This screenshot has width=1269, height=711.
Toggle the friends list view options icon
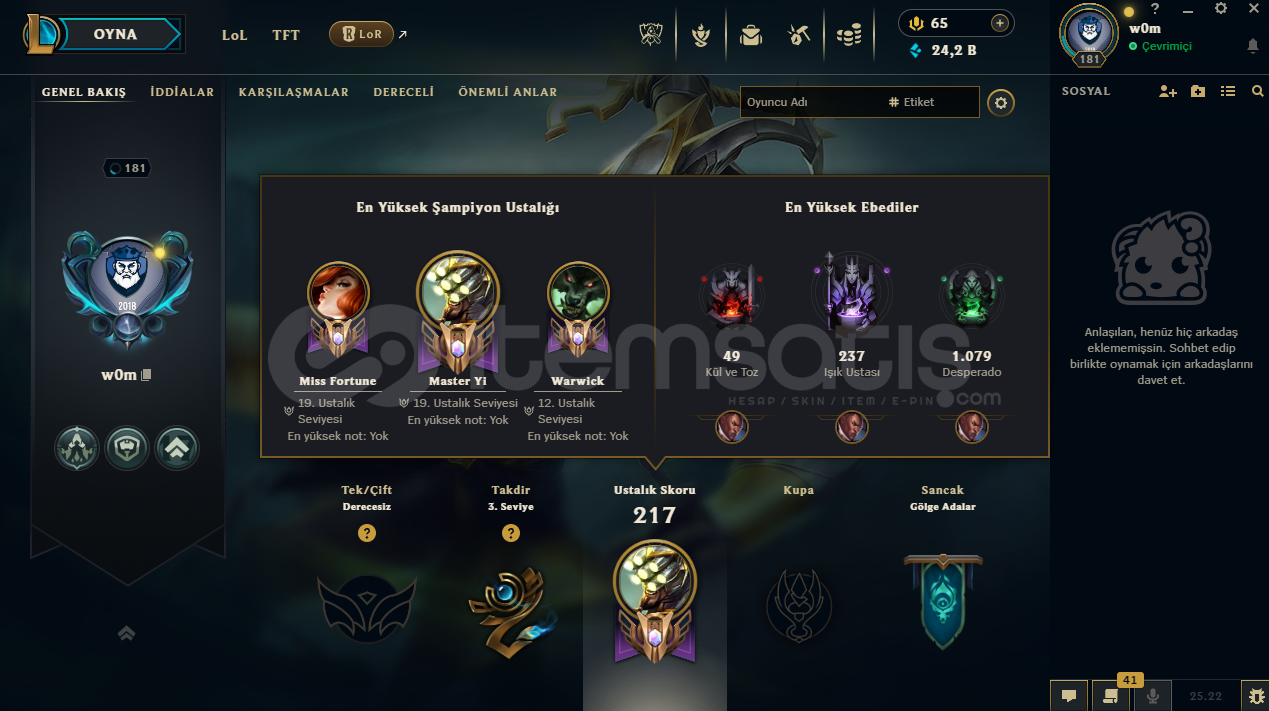pyautogui.click(x=1228, y=91)
